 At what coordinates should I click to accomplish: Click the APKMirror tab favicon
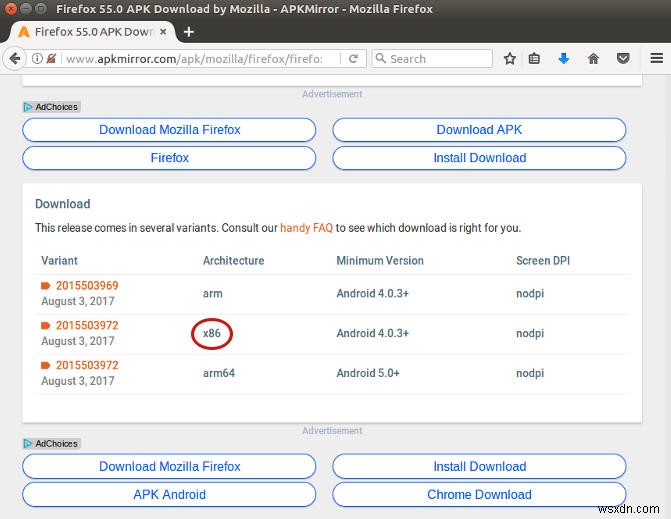(x=24, y=32)
